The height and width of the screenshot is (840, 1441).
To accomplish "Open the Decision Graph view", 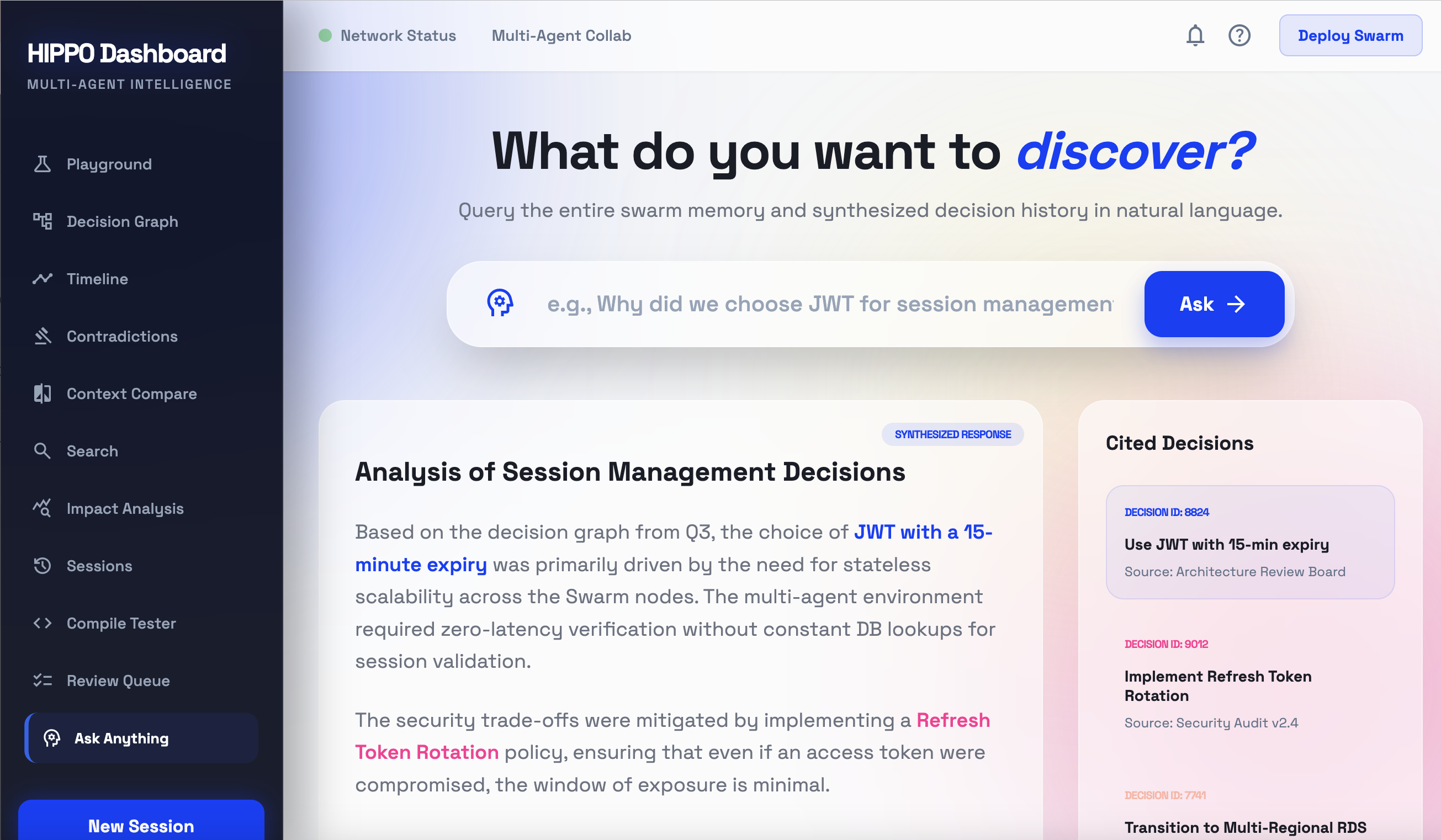I will tap(121, 222).
